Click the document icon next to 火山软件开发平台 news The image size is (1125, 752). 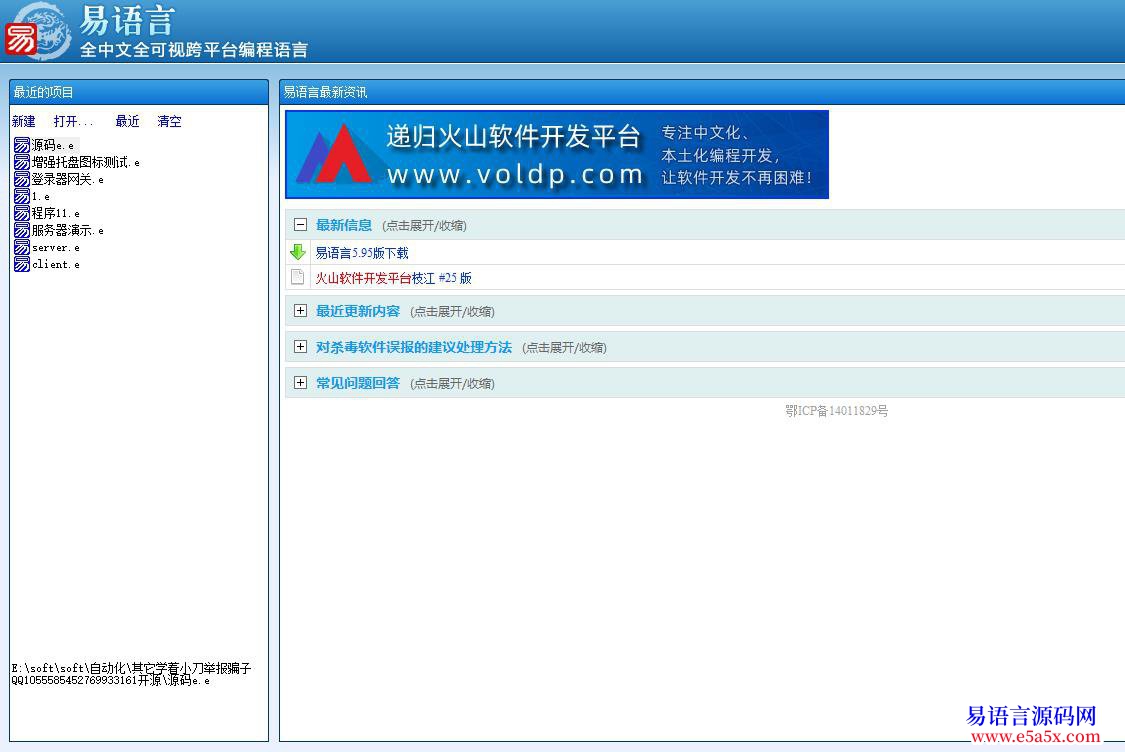(x=298, y=277)
